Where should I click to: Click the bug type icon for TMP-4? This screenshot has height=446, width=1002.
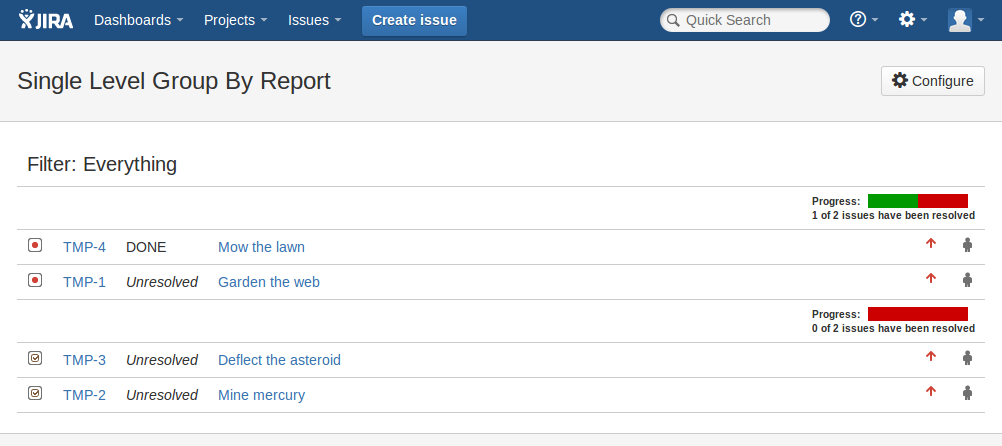coord(35,245)
